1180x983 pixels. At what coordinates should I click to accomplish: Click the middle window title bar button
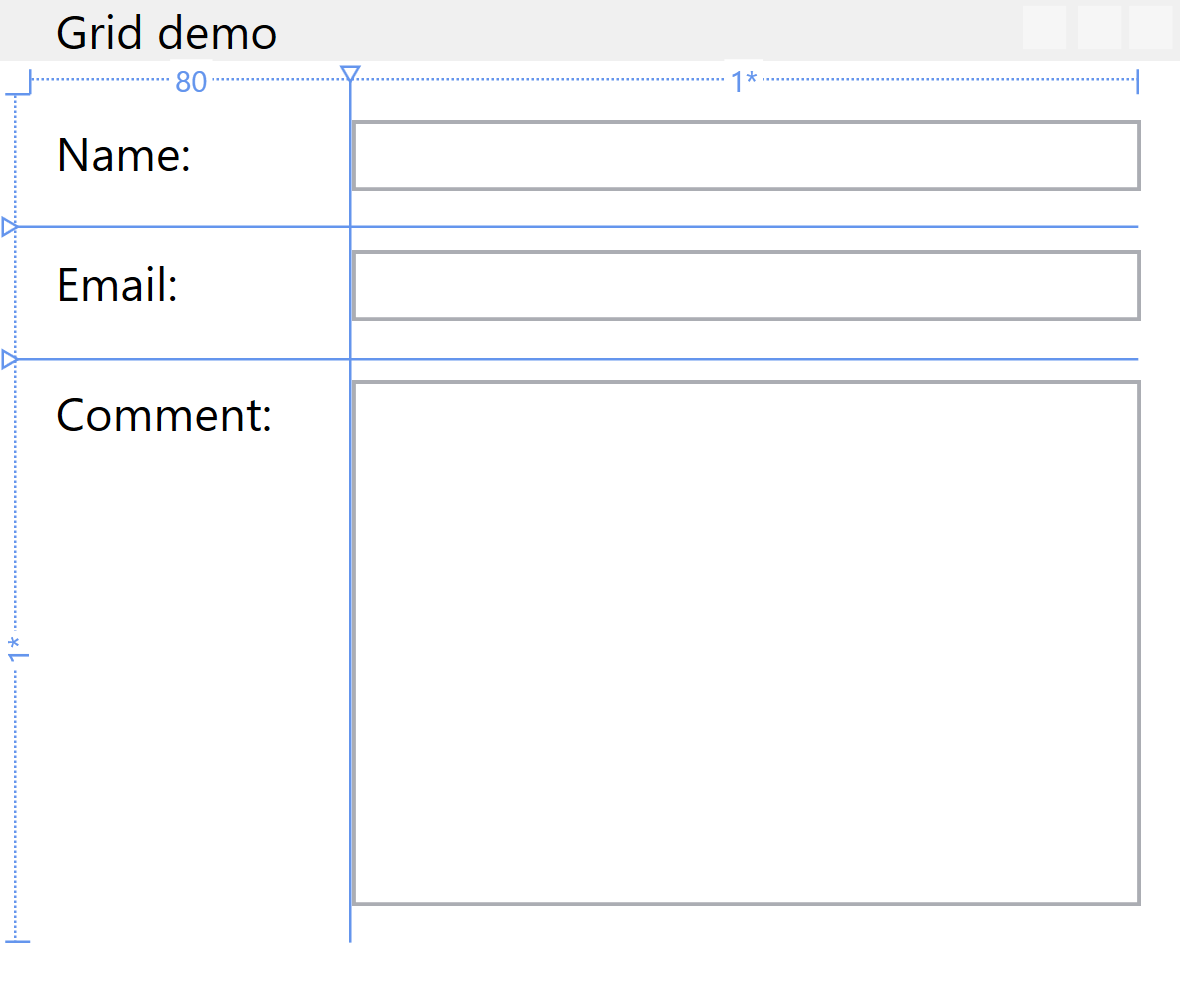point(1098,27)
